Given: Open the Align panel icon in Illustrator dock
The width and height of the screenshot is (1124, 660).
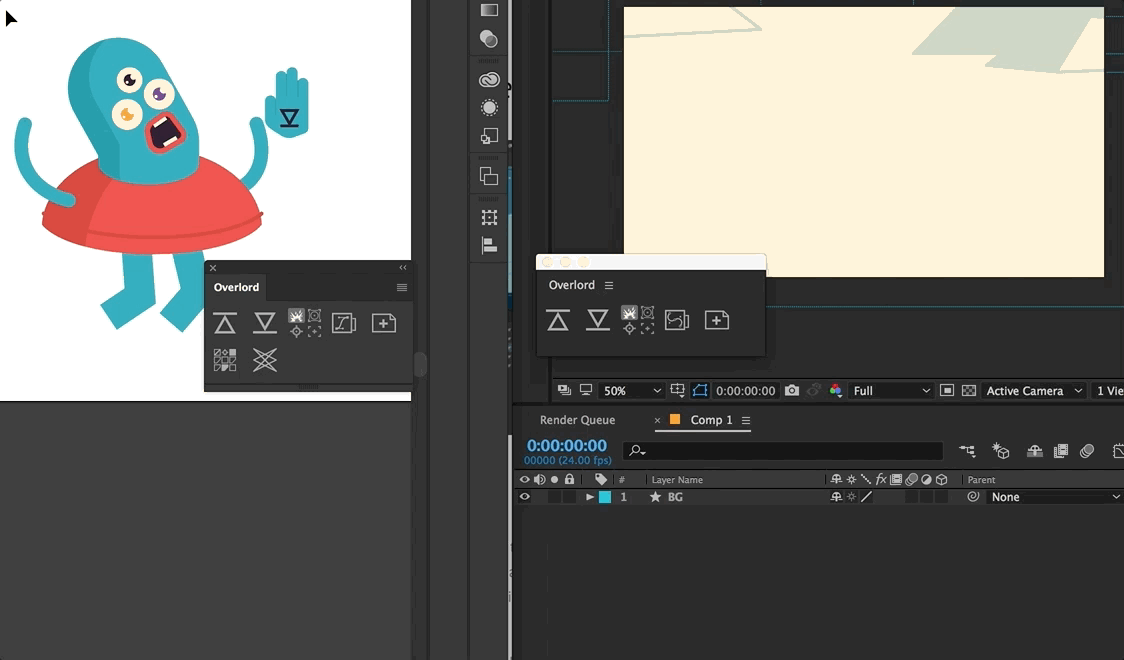Looking at the screenshot, I should pyautogui.click(x=489, y=245).
